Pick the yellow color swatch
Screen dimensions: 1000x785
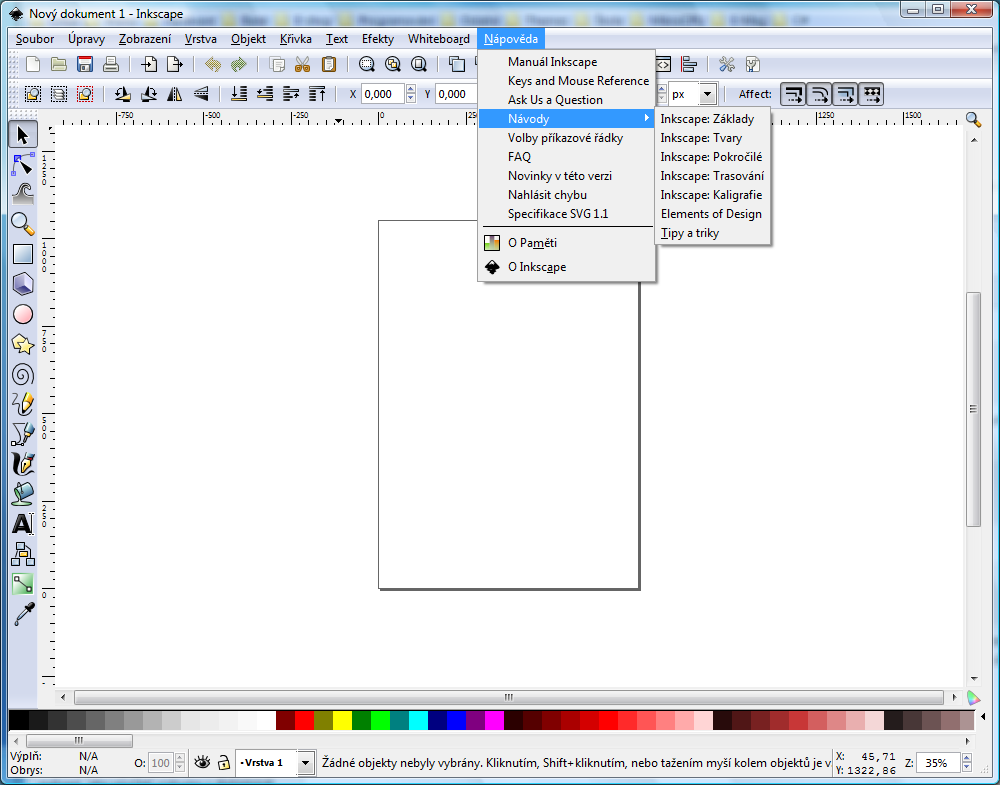click(342, 721)
